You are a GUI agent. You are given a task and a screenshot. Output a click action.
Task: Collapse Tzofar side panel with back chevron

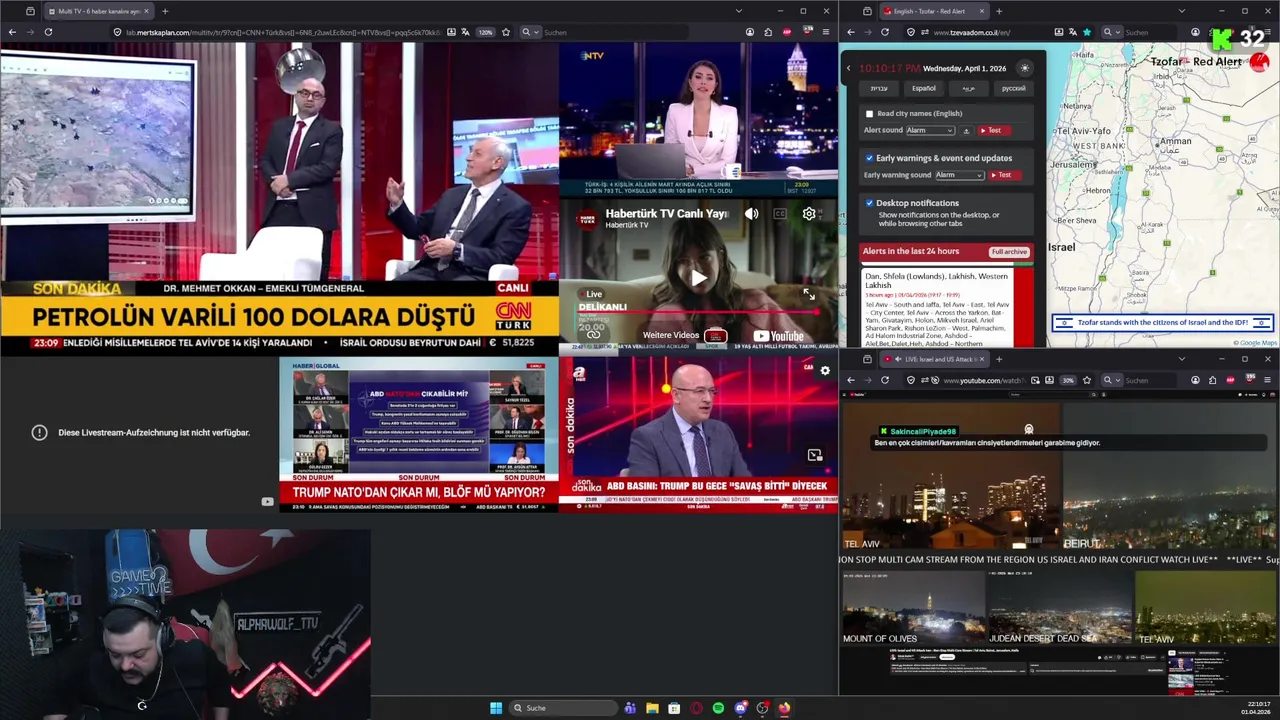click(x=848, y=68)
